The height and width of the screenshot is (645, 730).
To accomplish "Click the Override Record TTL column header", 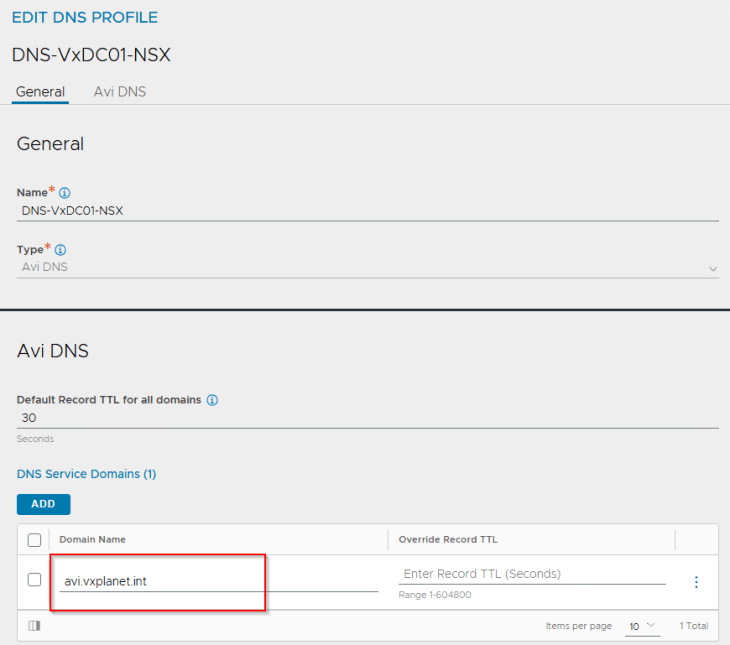I will pyautogui.click(x=448, y=540).
